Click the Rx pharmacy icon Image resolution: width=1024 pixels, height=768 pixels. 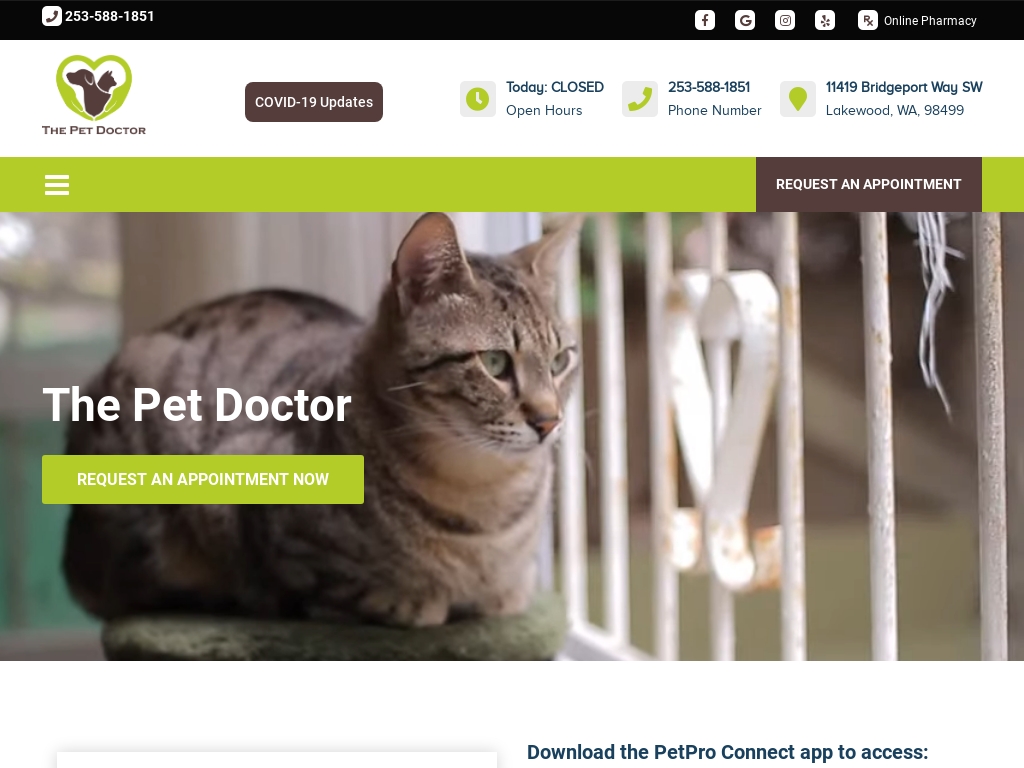coord(868,20)
